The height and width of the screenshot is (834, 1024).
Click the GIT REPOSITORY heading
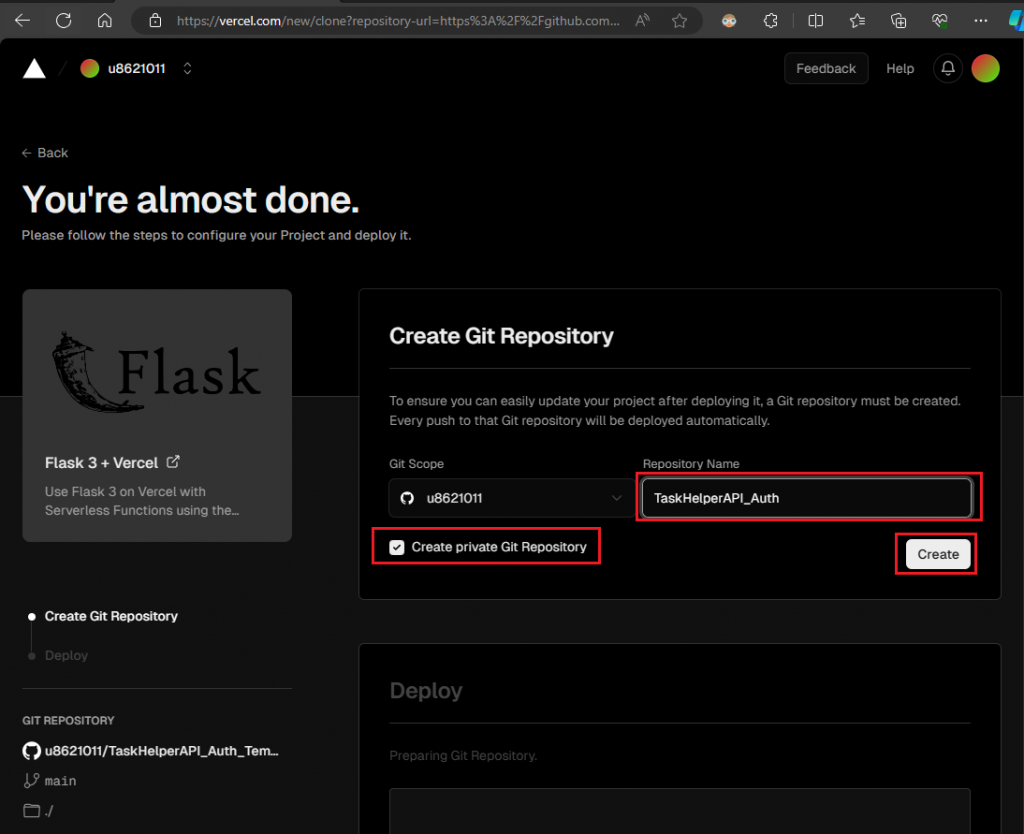(x=68, y=720)
